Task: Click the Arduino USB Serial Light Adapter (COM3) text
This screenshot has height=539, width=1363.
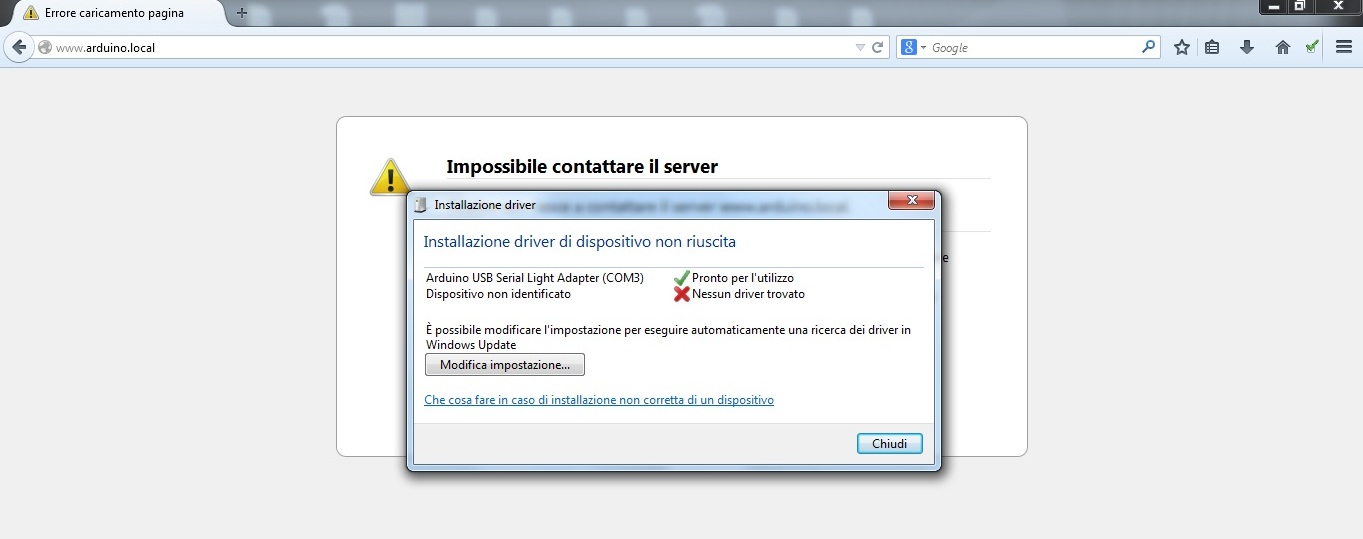Action: click(x=535, y=278)
